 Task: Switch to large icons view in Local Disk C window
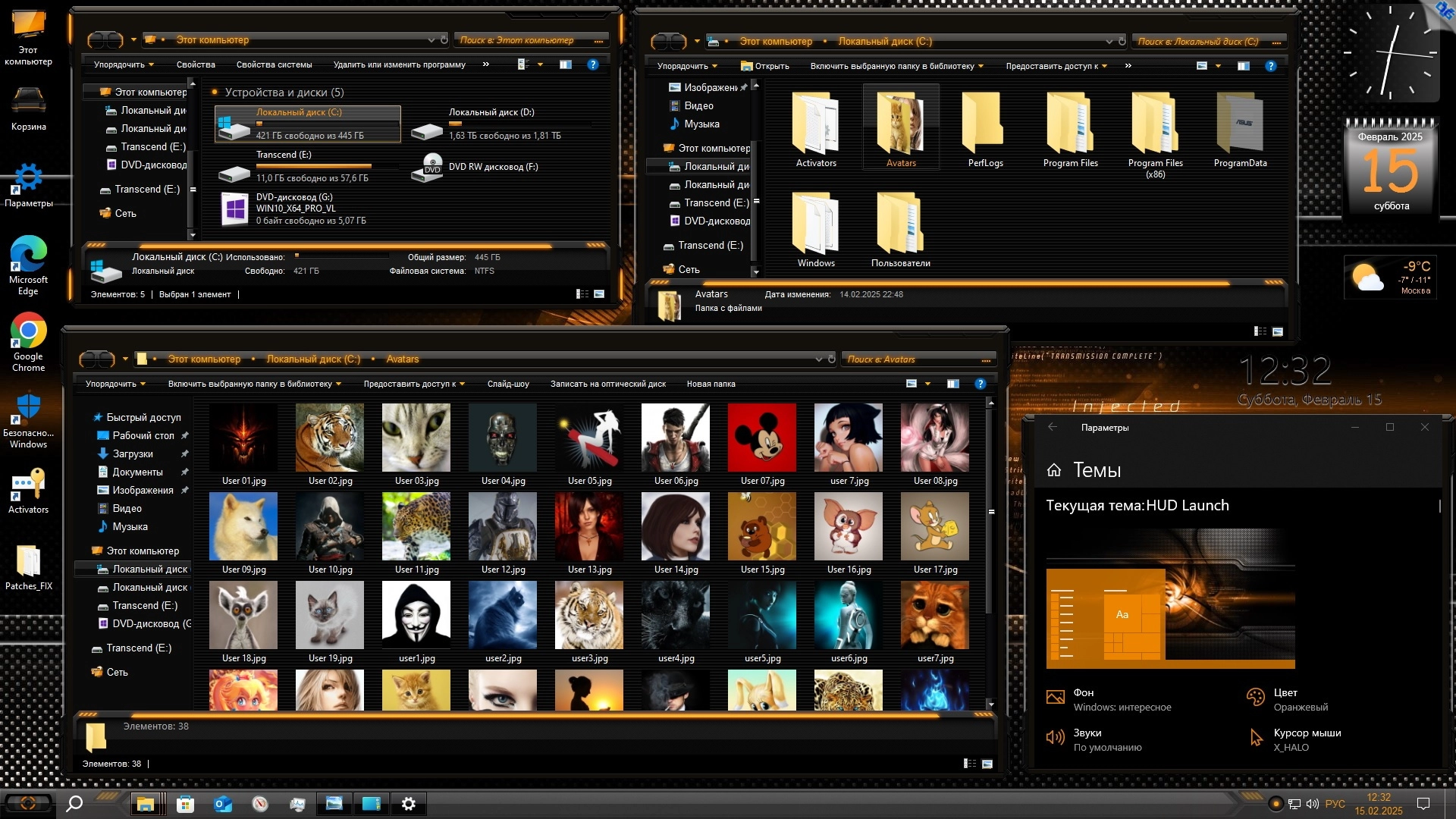(x=1278, y=331)
